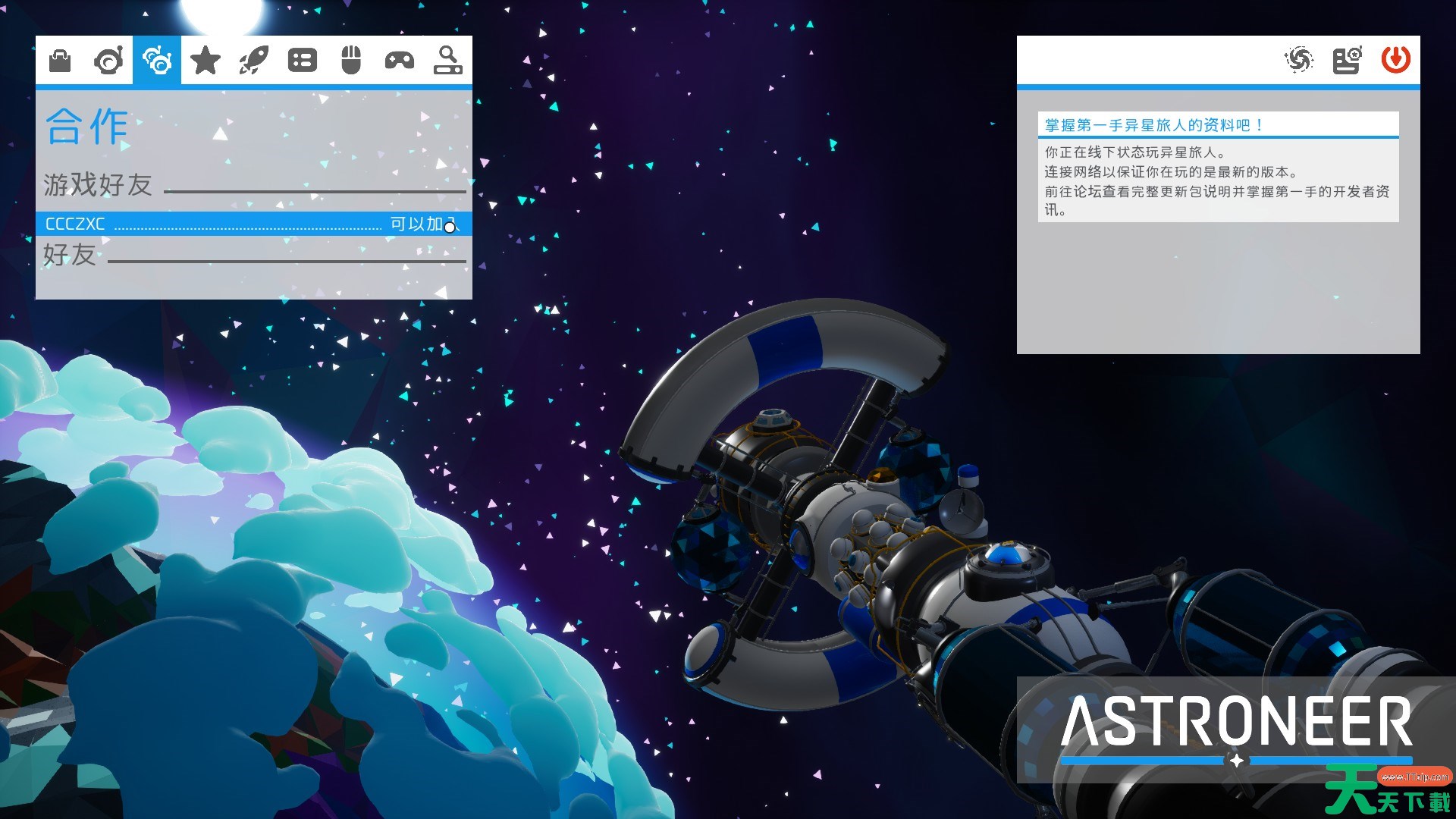Select the single astronaut helmet icon
Viewport: 1456px width, 819px height.
(x=108, y=60)
